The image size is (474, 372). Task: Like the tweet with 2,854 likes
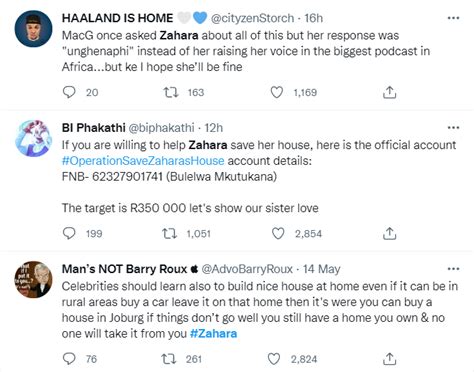[278, 233]
